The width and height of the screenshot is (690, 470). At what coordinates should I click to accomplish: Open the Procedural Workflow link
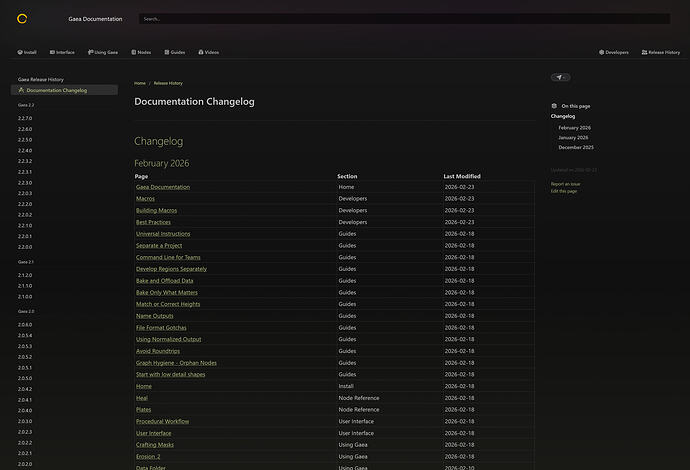tap(162, 422)
